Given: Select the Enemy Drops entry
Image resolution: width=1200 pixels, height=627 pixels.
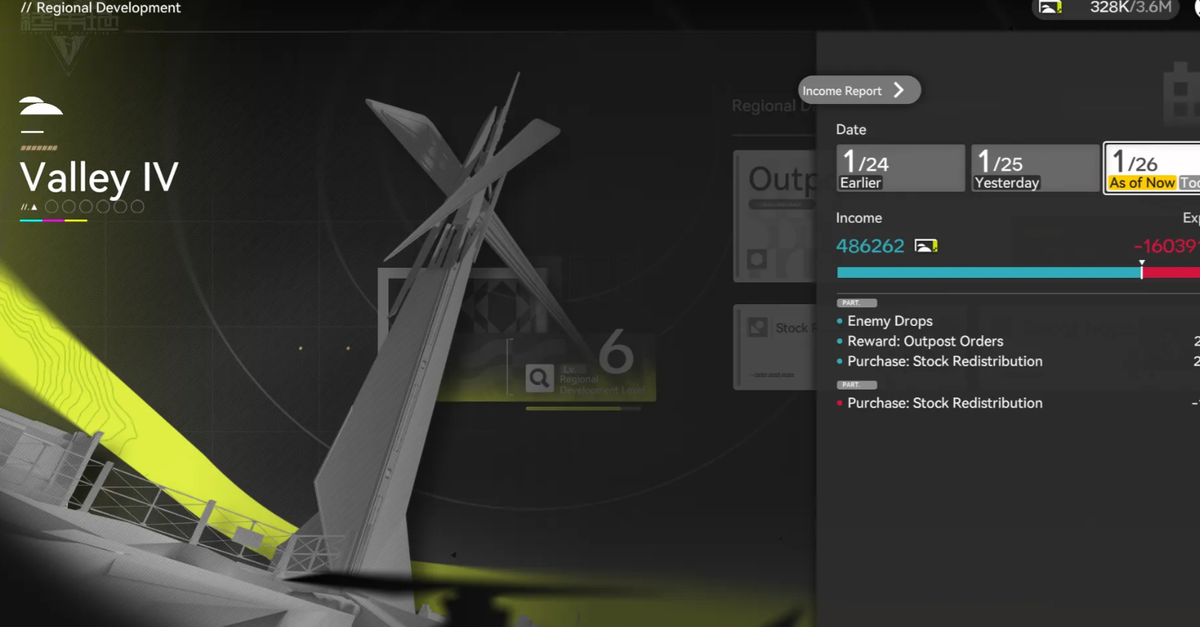Looking at the screenshot, I should [890, 321].
